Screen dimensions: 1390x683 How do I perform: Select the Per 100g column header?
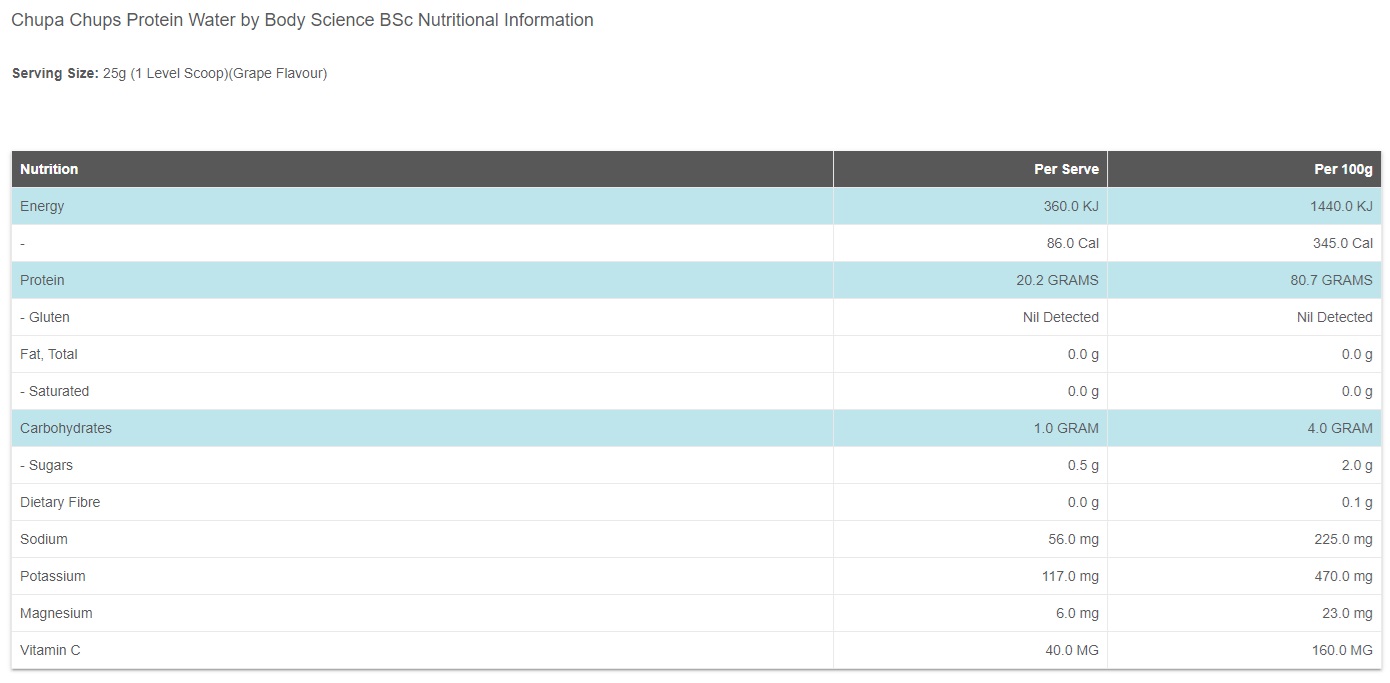point(1343,169)
